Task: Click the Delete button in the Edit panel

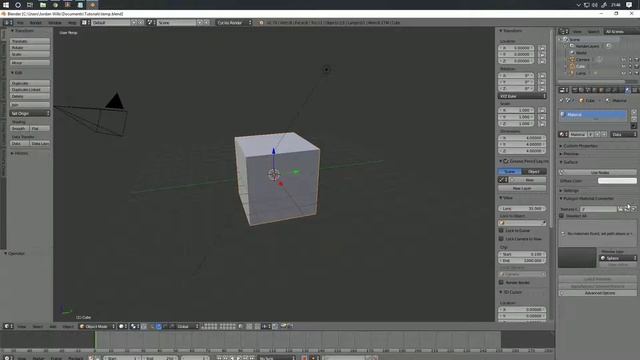Action: pyautogui.click(x=30, y=96)
